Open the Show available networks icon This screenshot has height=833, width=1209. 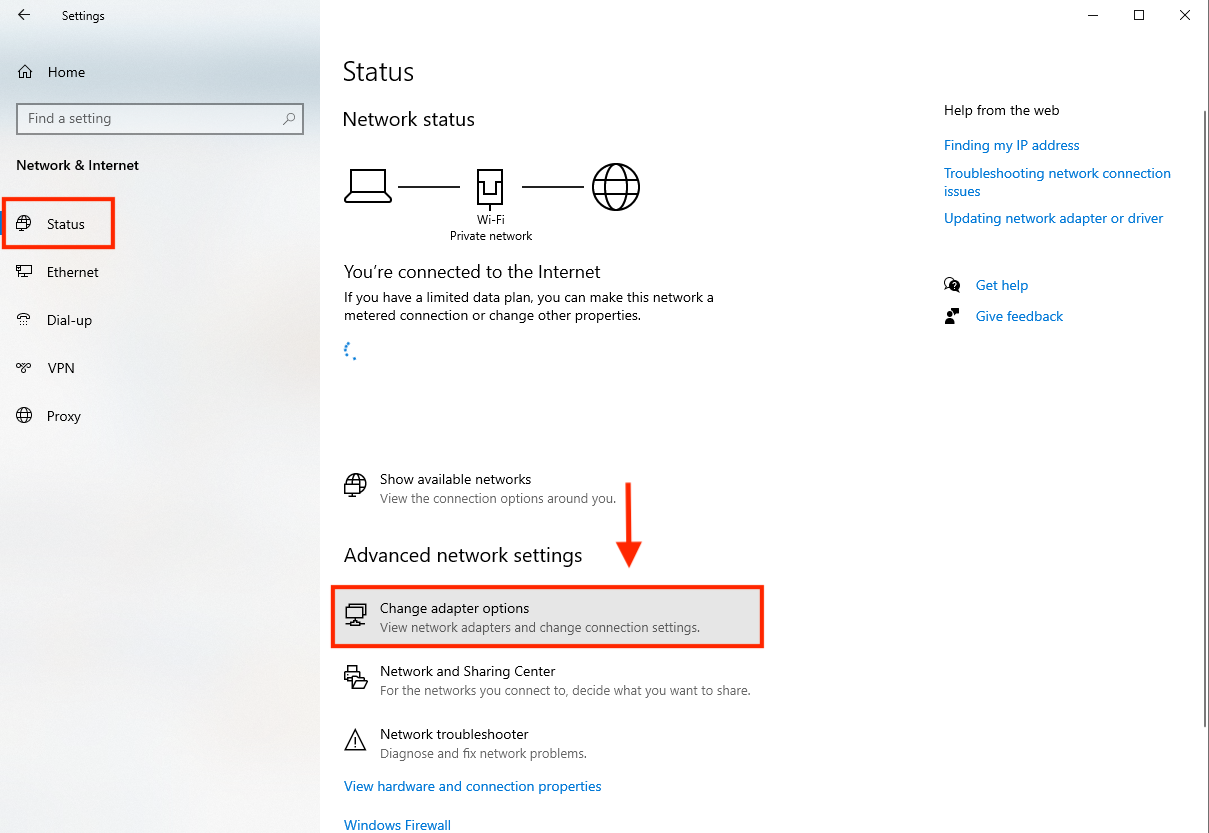coord(355,485)
